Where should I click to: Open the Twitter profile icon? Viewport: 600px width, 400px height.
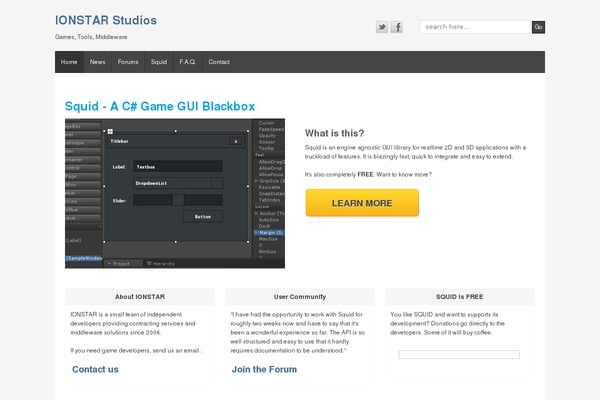(x=382, y=27)
